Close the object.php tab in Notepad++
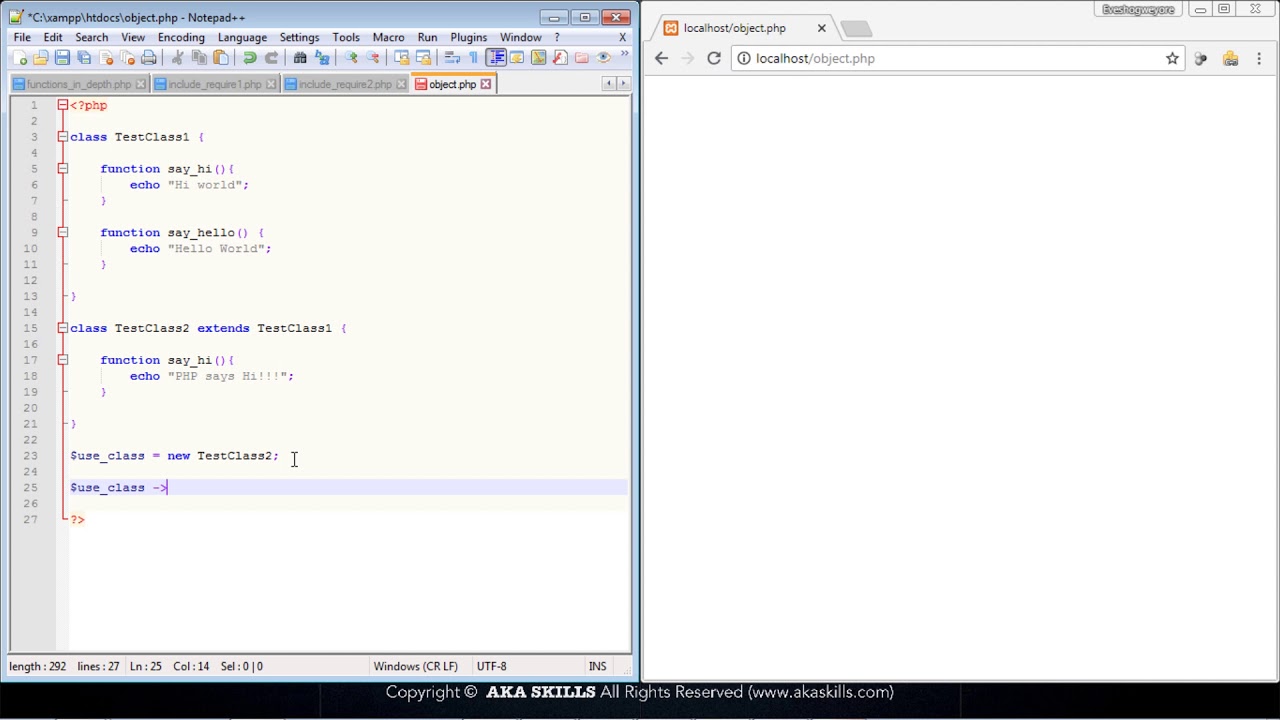 coord(486,84)
